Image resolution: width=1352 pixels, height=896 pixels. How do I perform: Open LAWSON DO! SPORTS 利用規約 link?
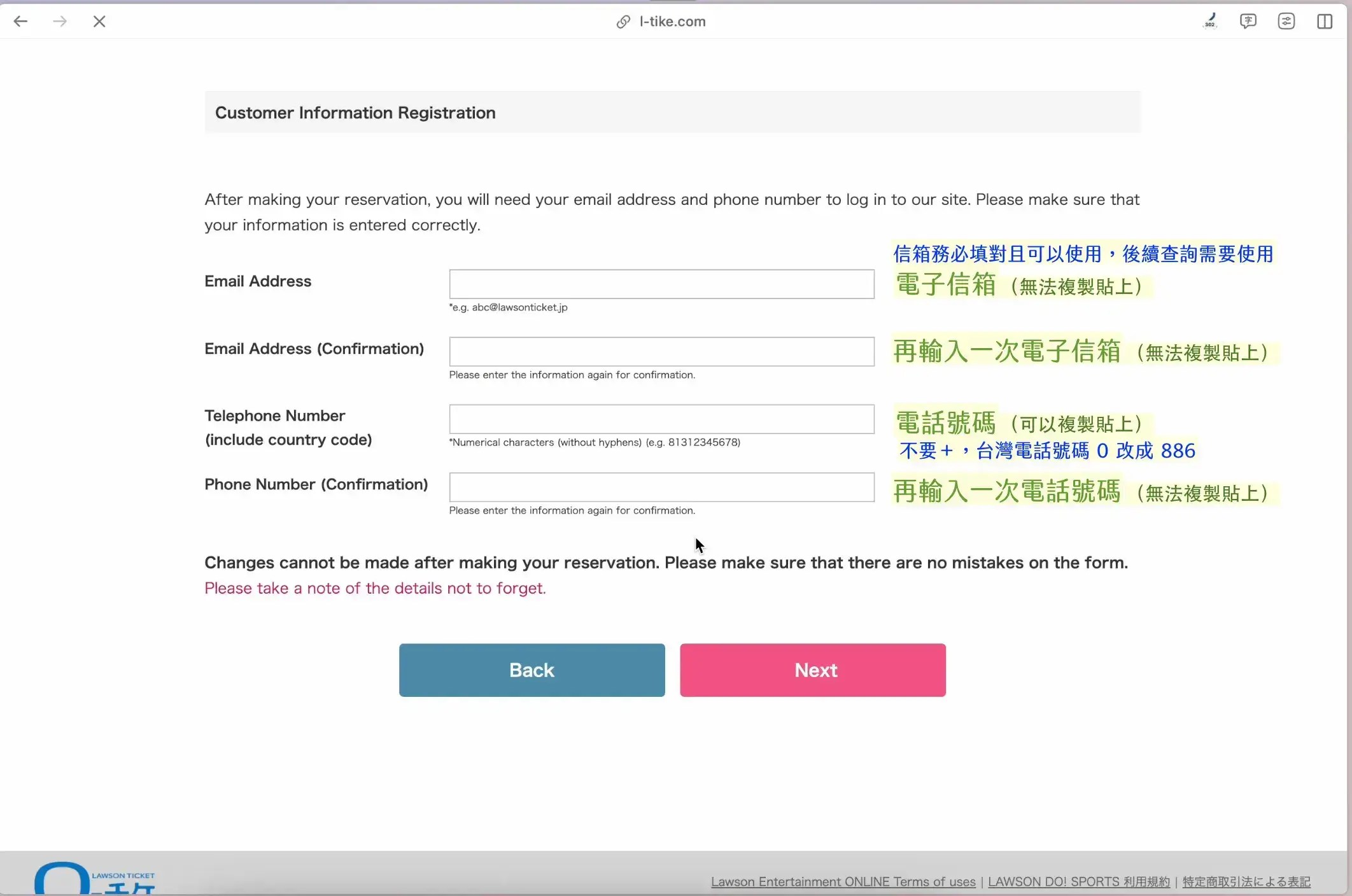point(1078,881)
